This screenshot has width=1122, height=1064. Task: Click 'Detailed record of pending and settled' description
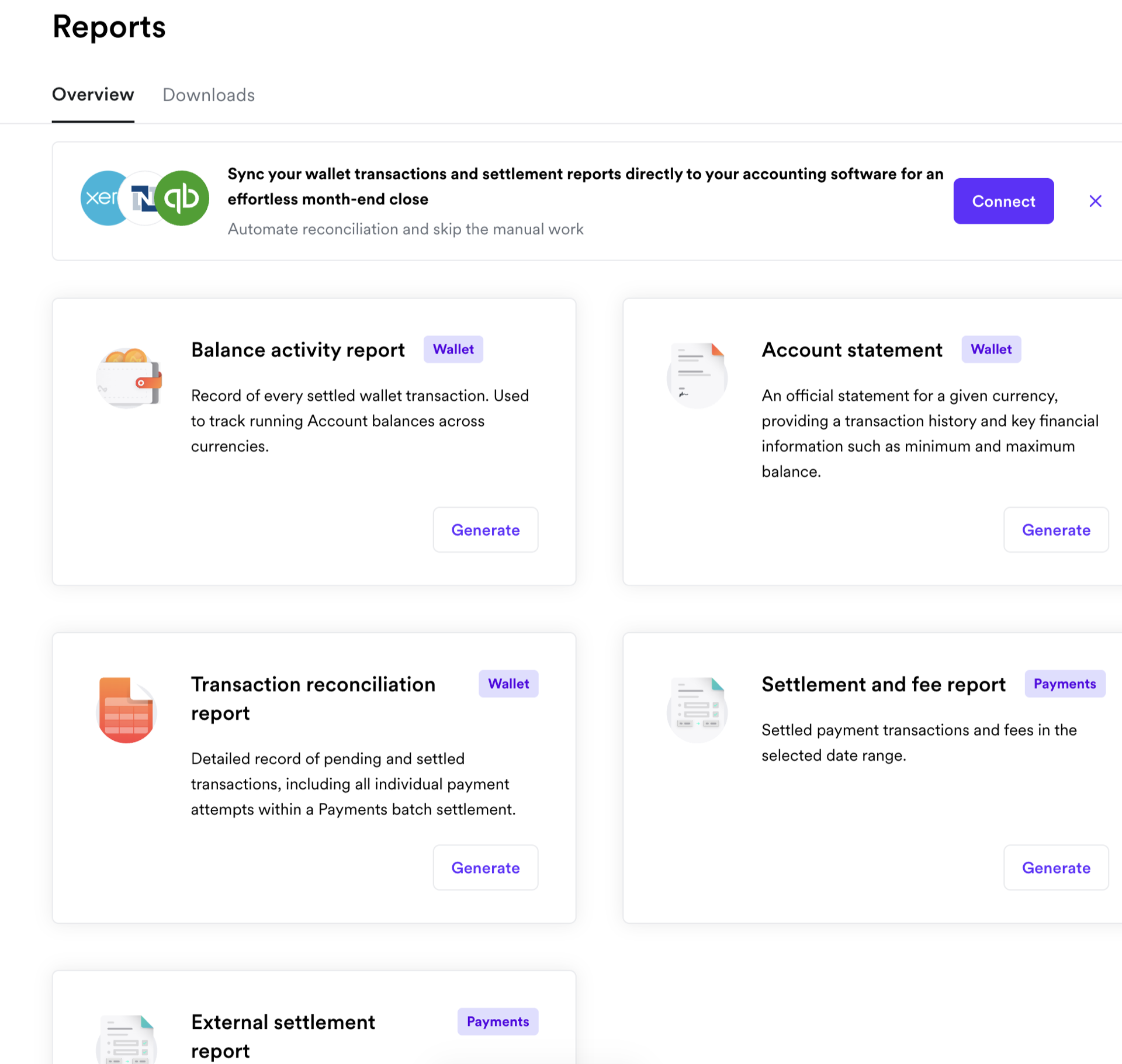pyautogui.click(x=354, y=784)
